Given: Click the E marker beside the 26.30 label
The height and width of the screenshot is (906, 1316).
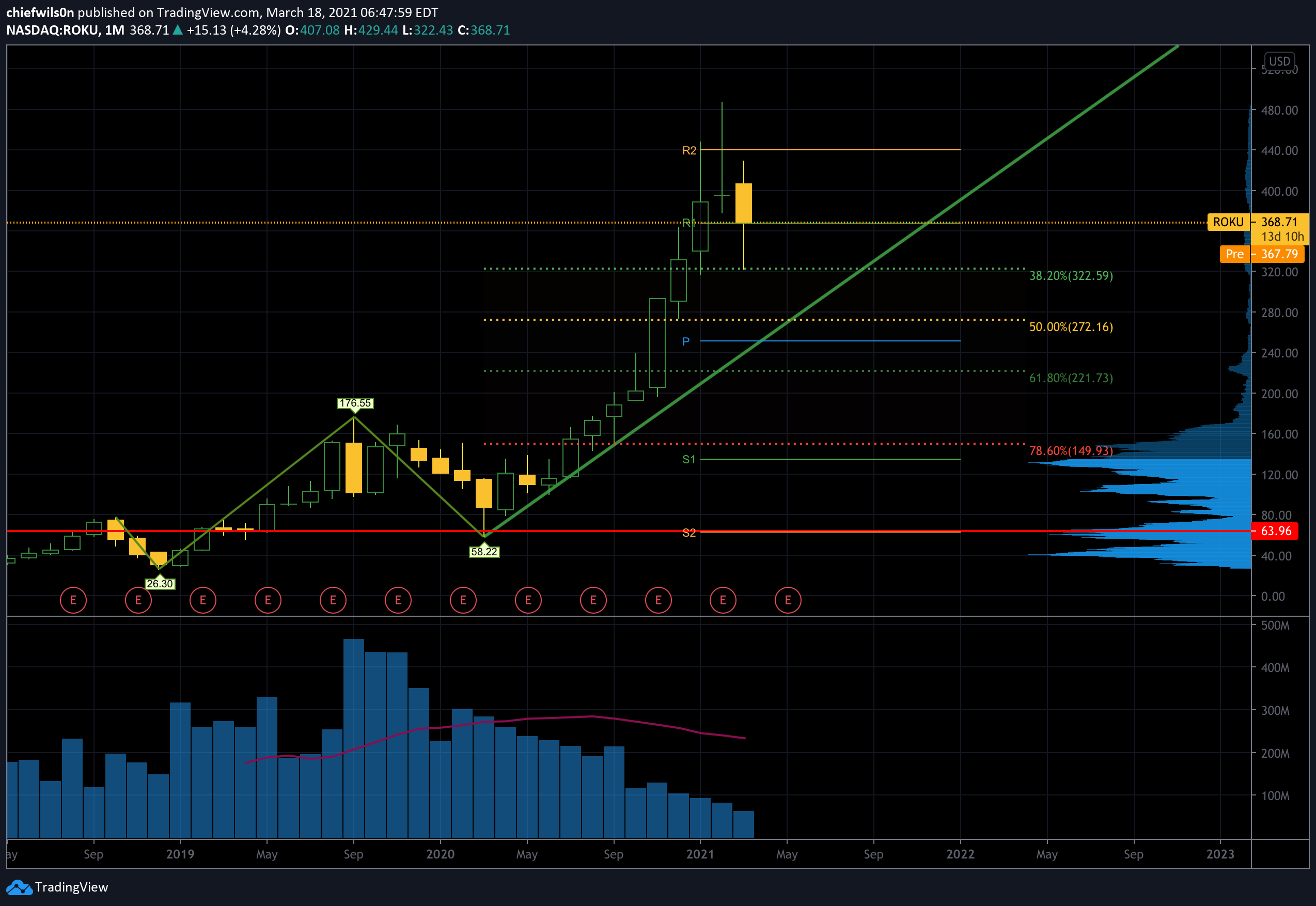Looking at the screenshot, I should coord(138,600).
